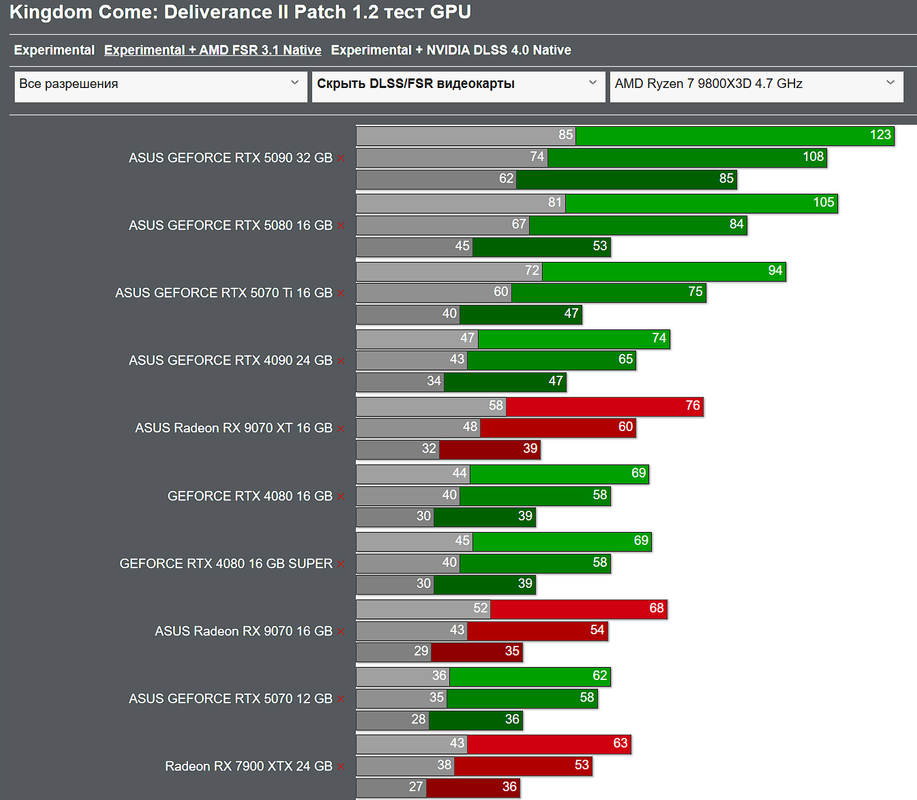Click the RTX 5070 bar showing 62
The width and height of the screenshot is (917, 800).
click(530, 677)
